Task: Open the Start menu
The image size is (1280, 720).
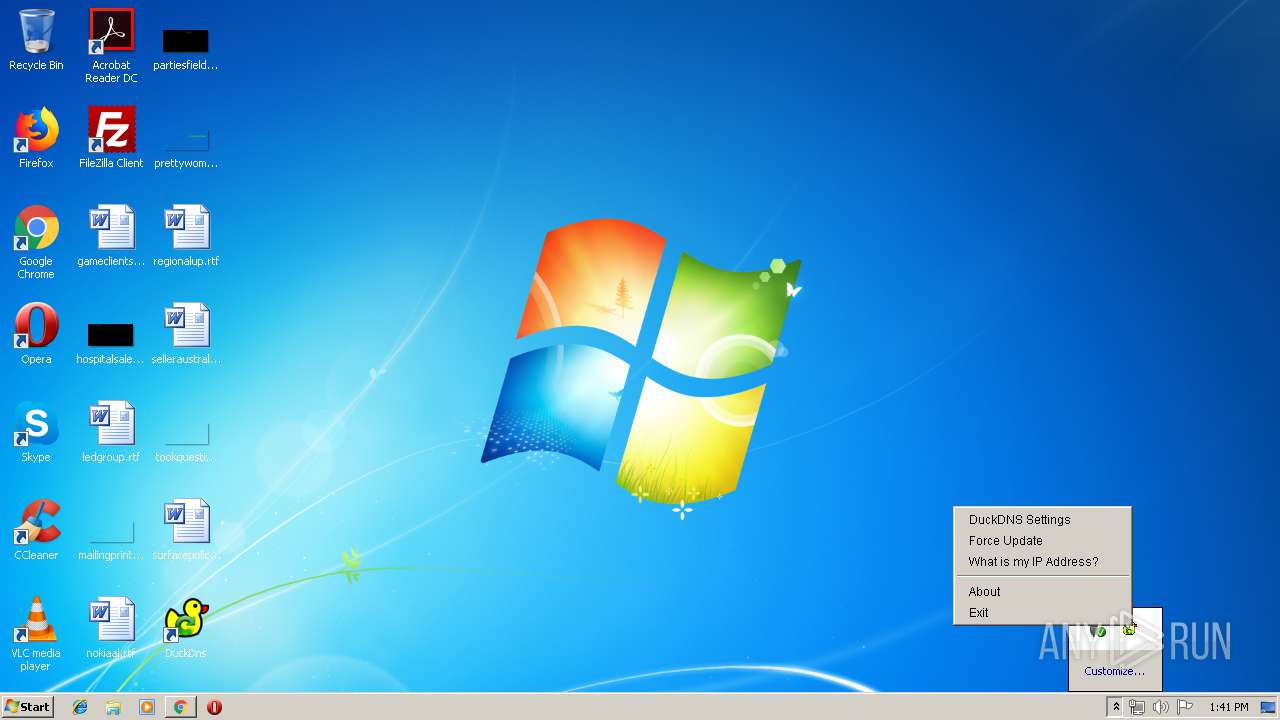Action: coord(27,707)
